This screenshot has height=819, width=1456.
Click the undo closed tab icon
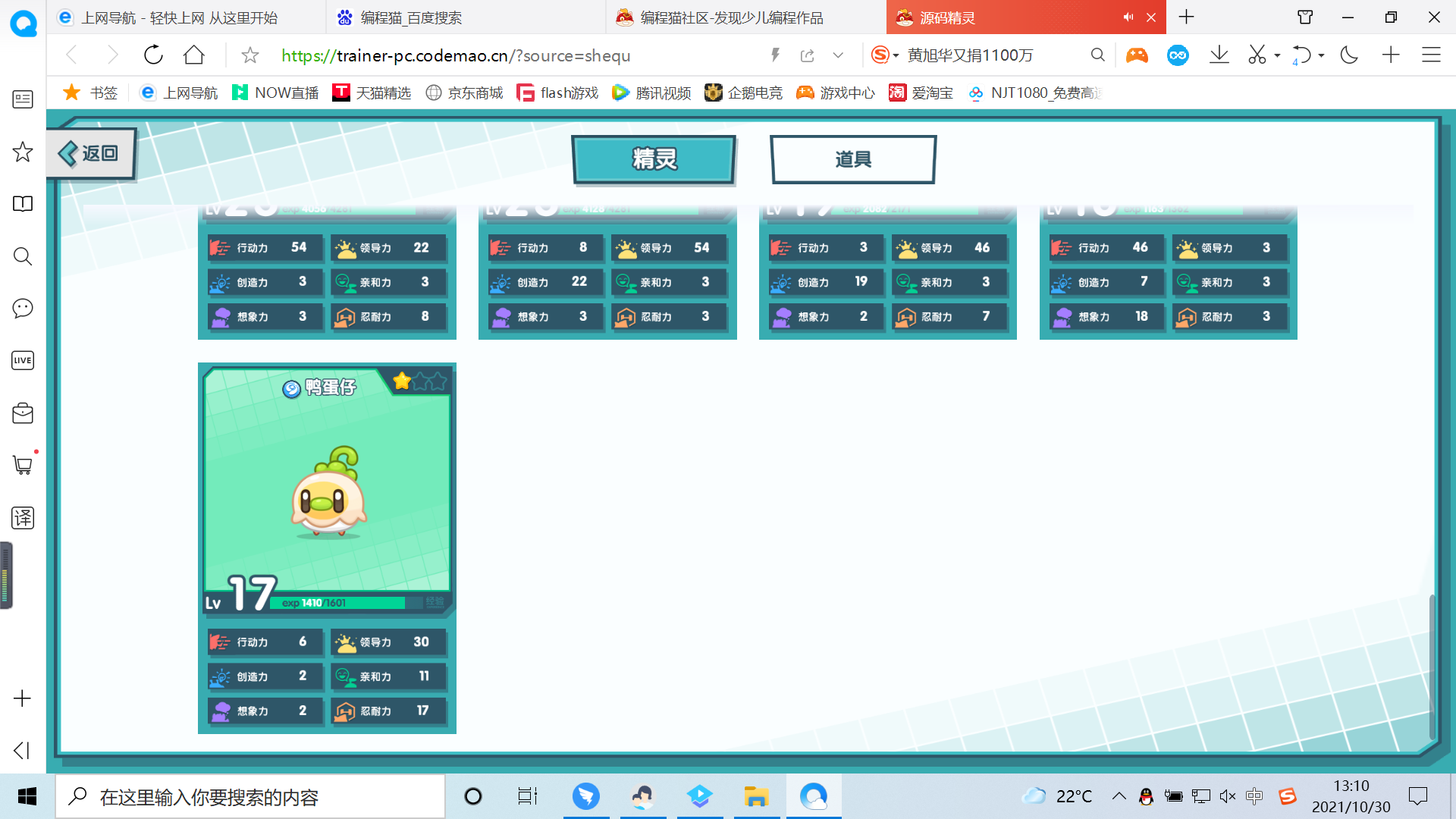tap(1301, 55)
